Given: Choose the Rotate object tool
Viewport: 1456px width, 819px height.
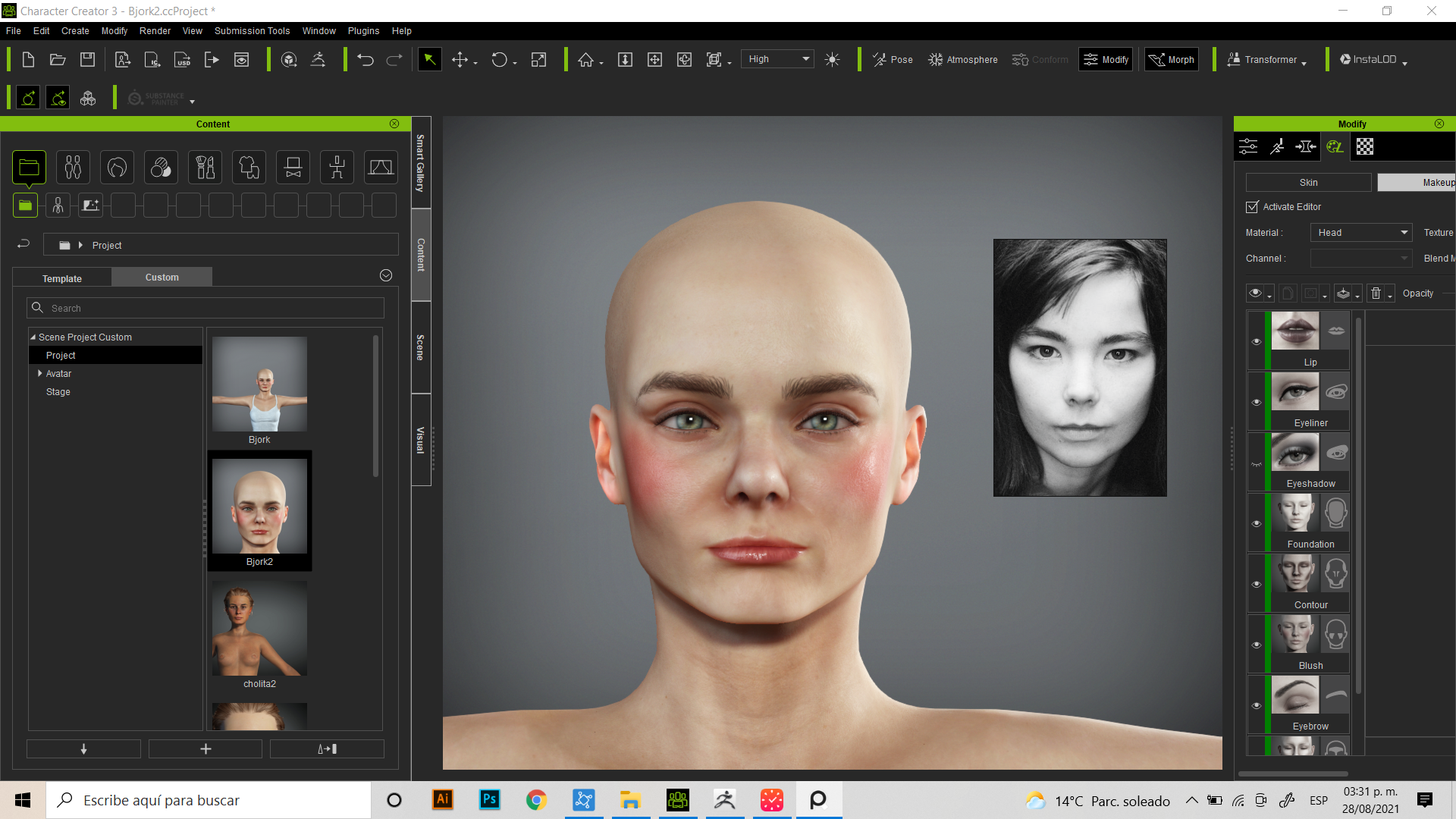Looking at the screenshot, I should point(499,60).
